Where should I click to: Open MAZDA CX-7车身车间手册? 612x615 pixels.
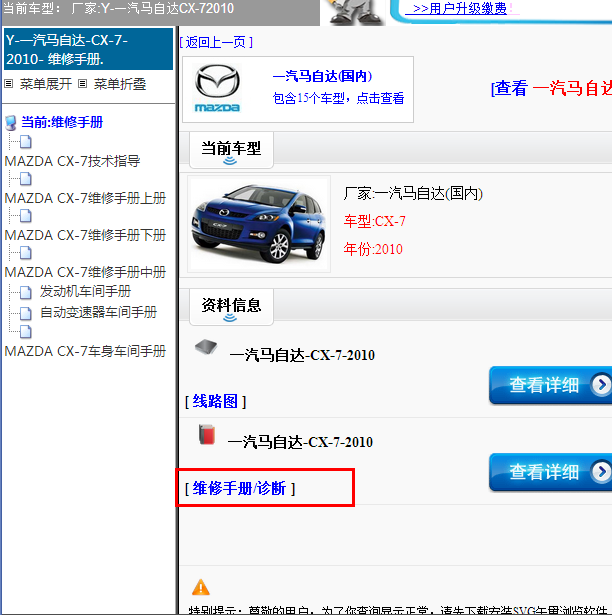[x=86, y=351]
